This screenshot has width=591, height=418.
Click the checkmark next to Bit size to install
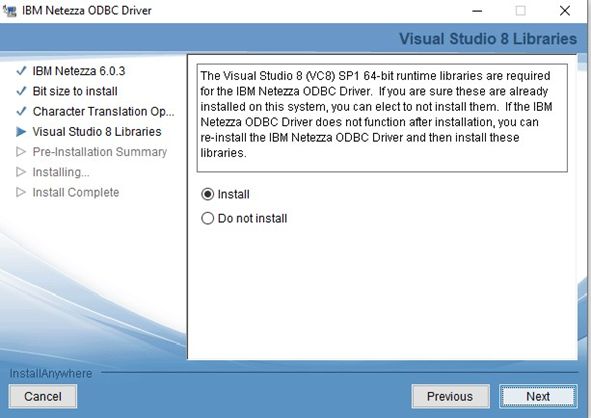click(21, 91)
